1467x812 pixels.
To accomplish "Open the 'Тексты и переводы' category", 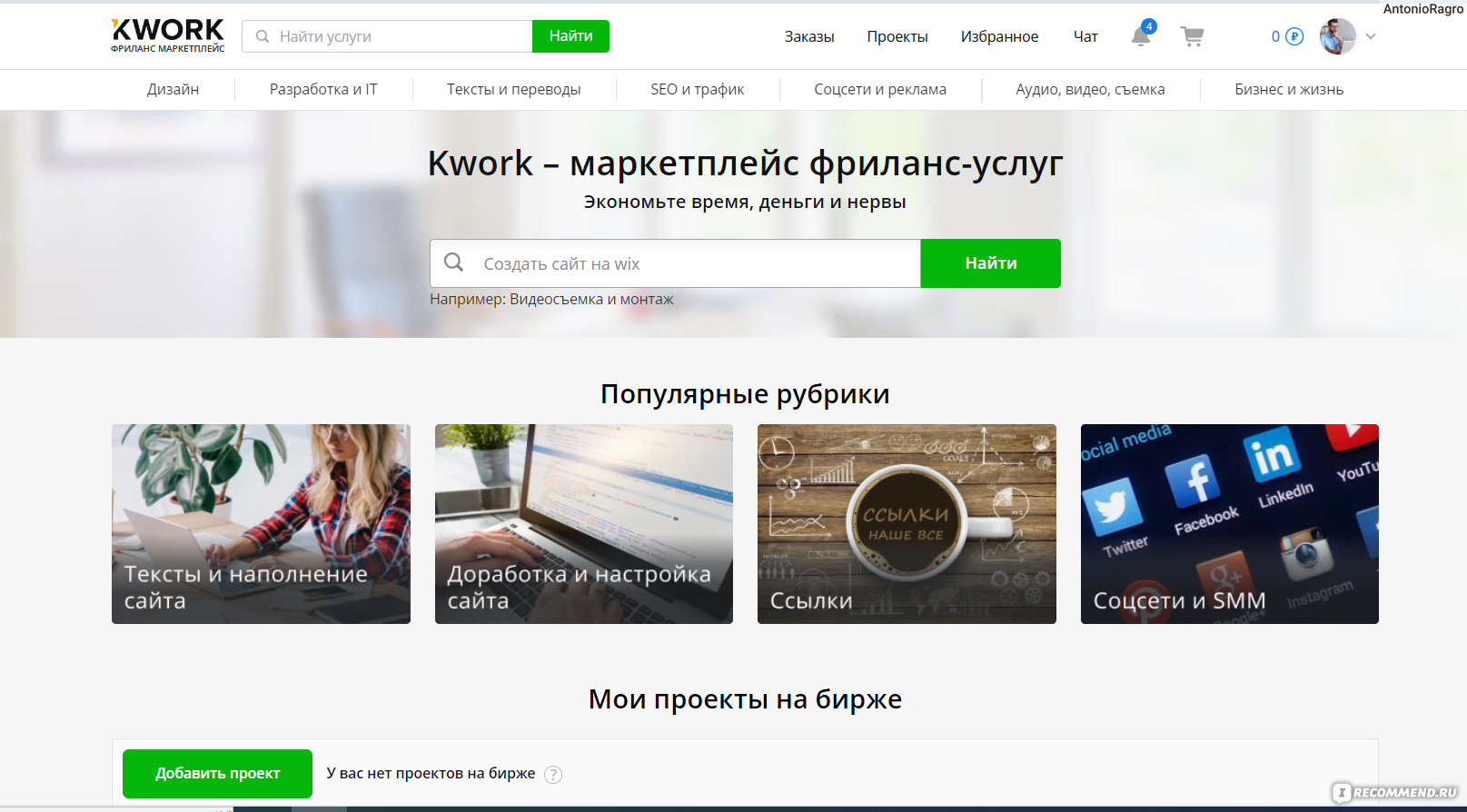I will [513, 89].
